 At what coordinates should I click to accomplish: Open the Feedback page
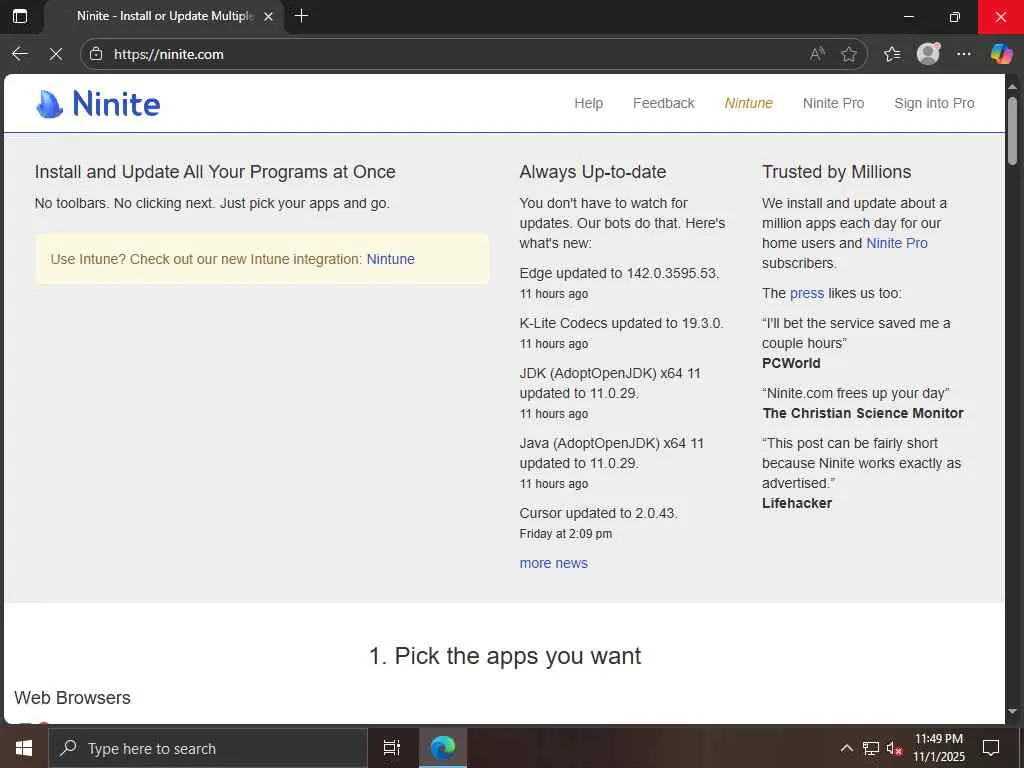(x=664, y=103)
